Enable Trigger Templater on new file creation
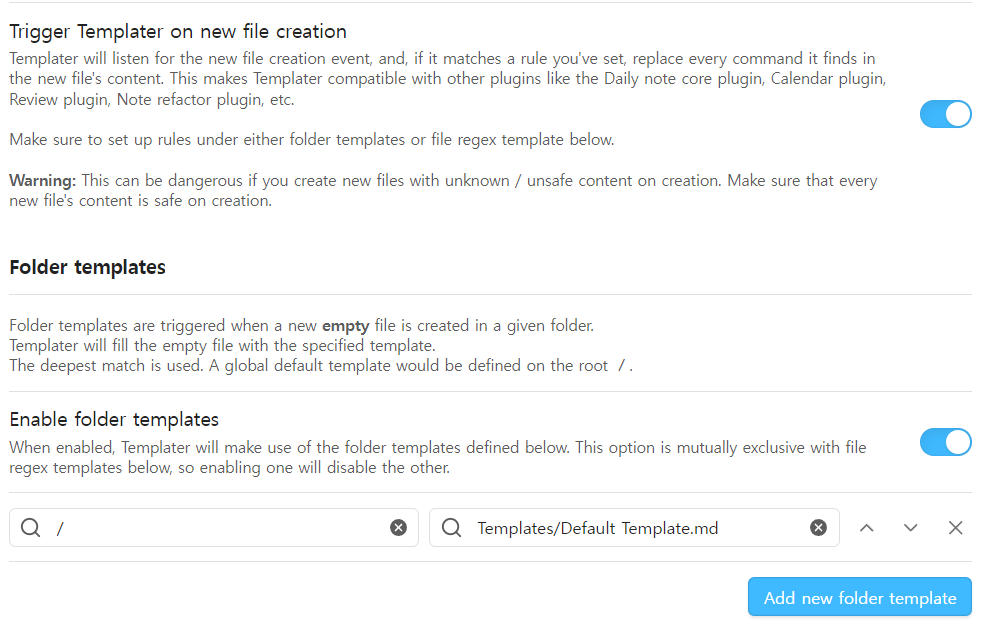 (945, 114)
